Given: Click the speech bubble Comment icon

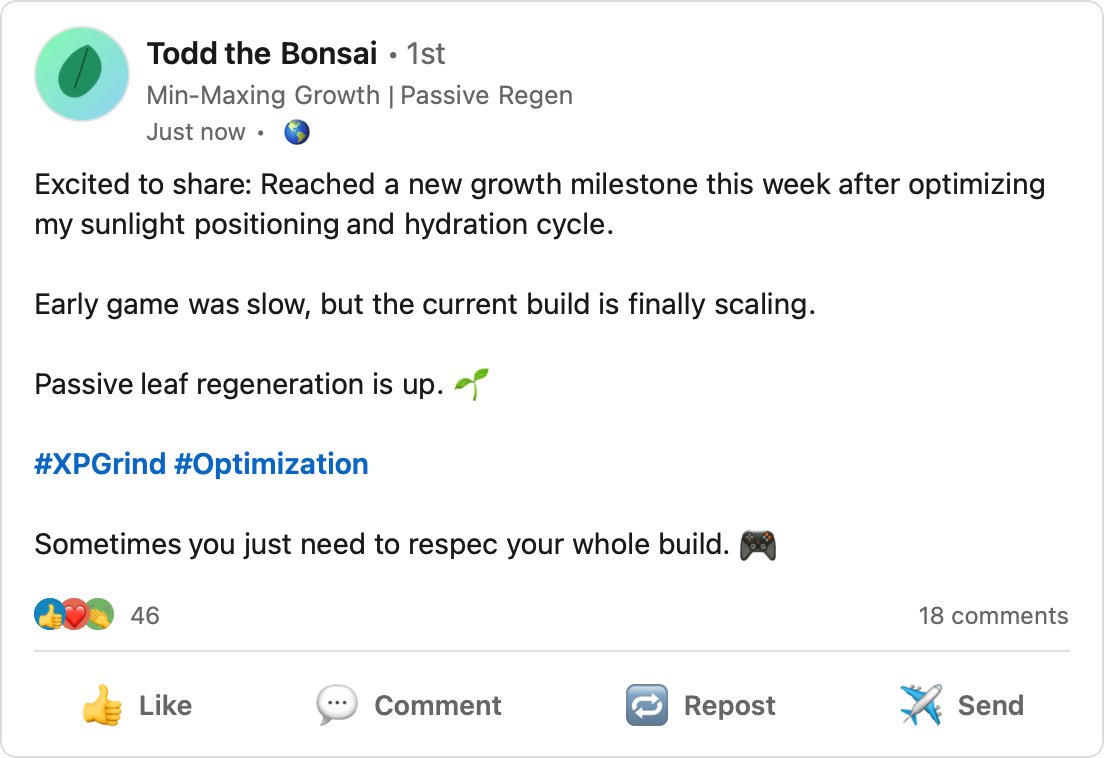Looking at the screenshot, I should tap(337, 705).
